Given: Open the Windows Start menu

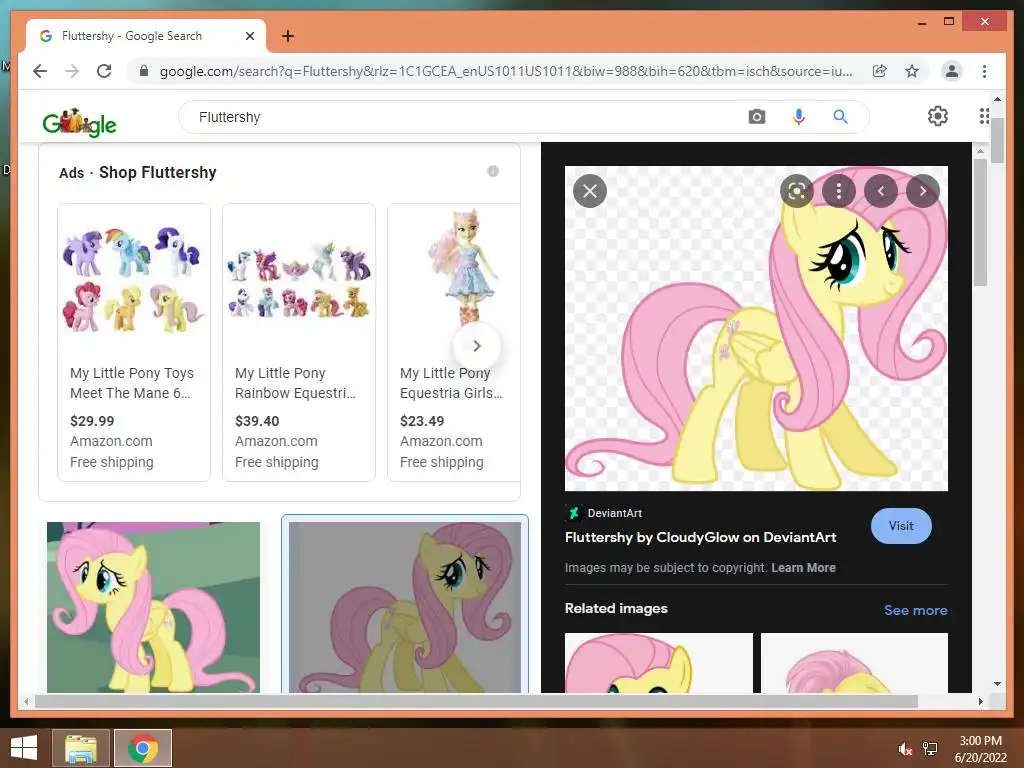Looking at the screenshot, I should pos(24,748).
